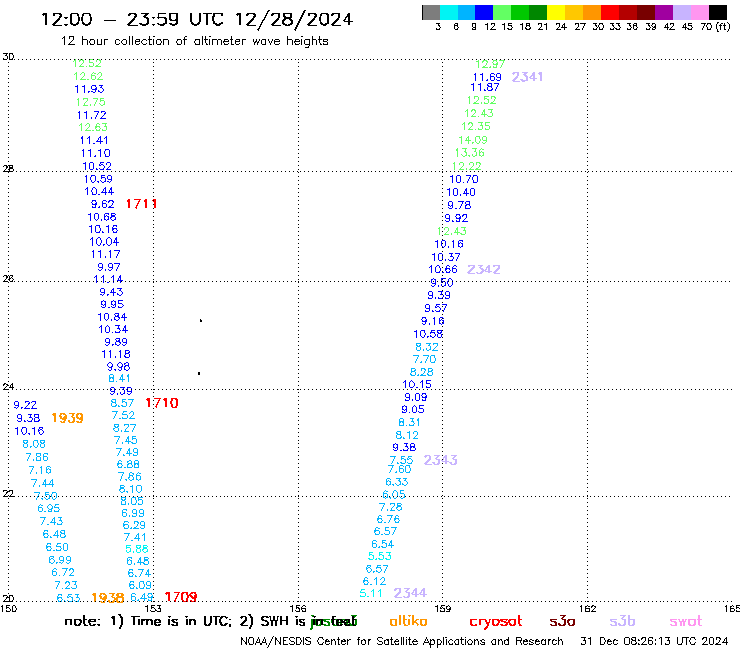This screenshot has width=740, height=650.
Task: Click the wave height value 9.22
Action: click(x=25, y=405)
